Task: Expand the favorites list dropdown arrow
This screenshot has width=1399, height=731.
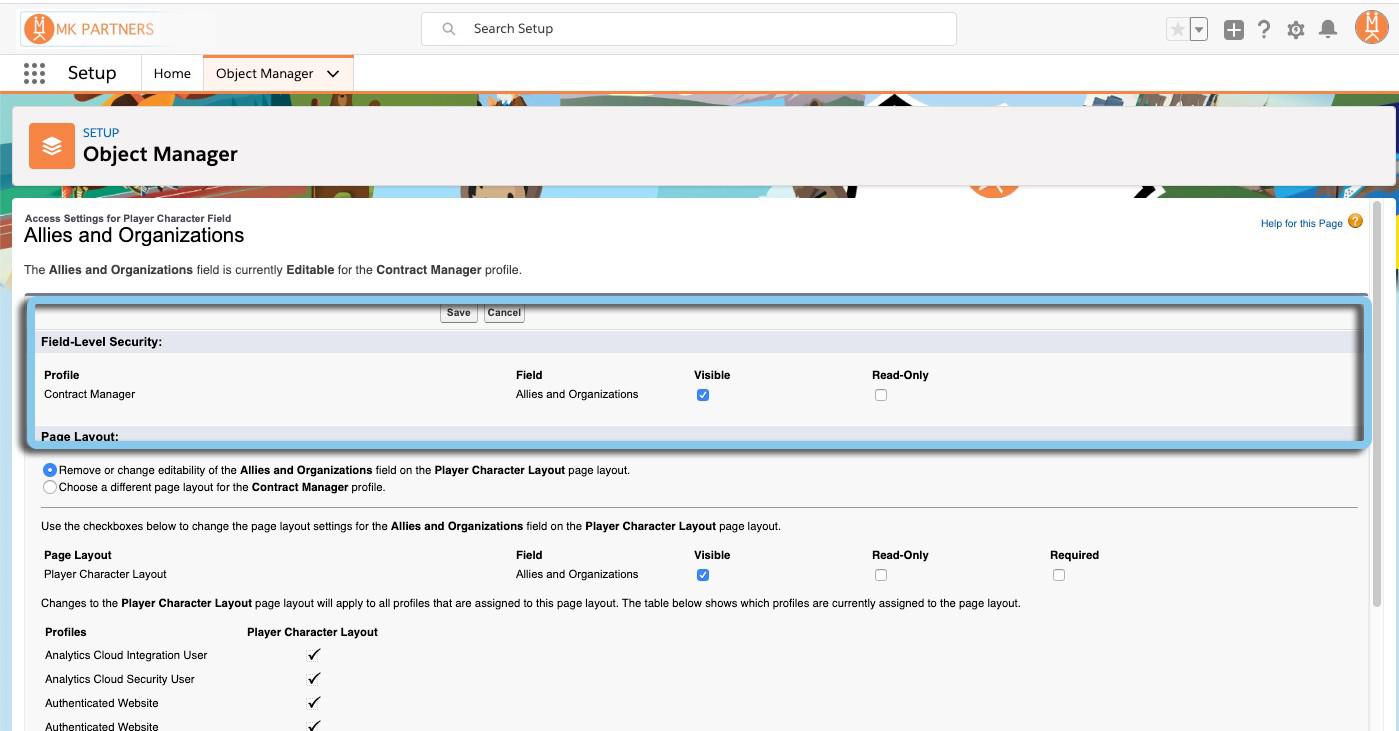Action: pyautogui.click(x=1199, y=30)
